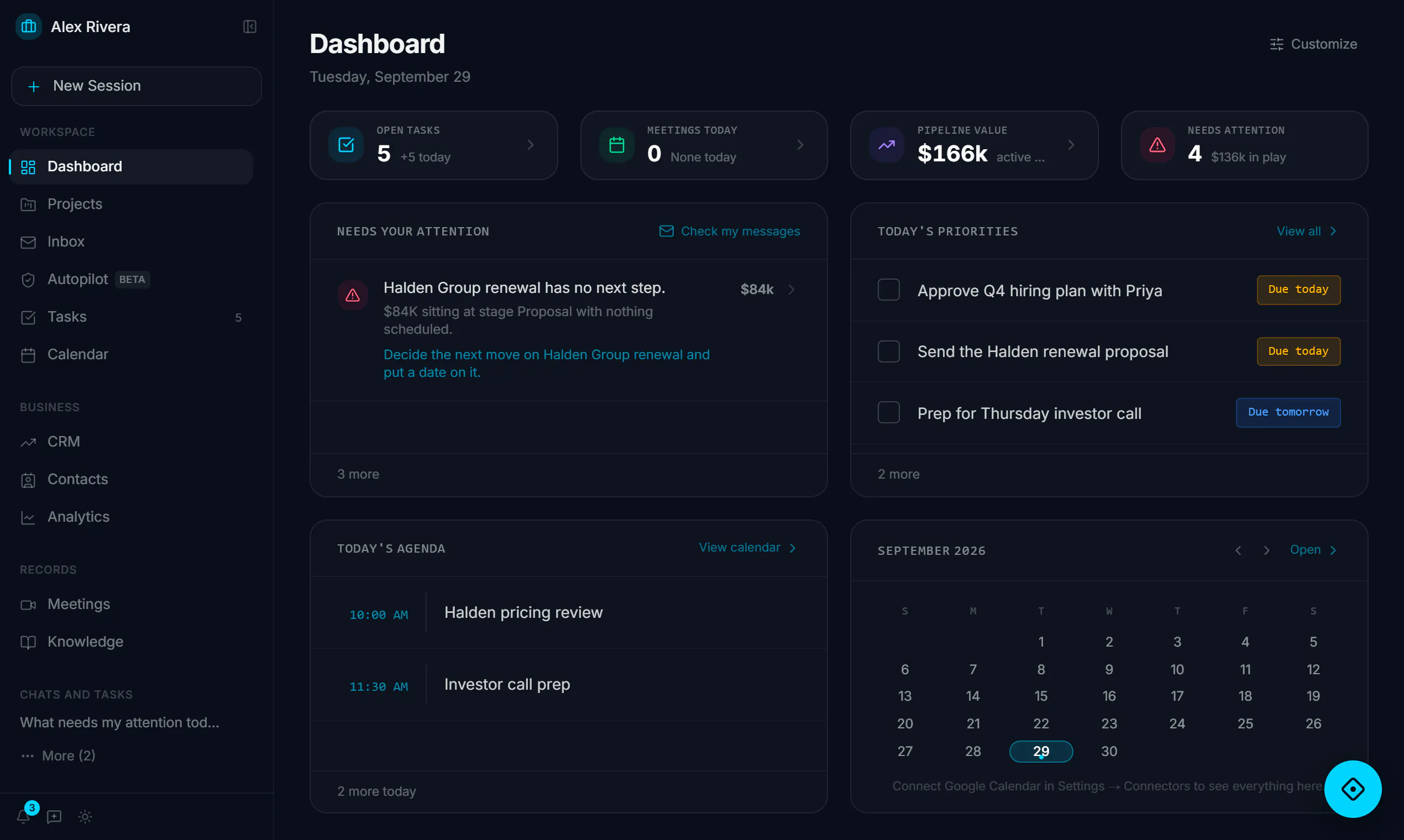The width and height of the screenshot is (1404, 840).
Task: Click the Meetings camera icon in sidebar
Action: click(x=28, y=605)
